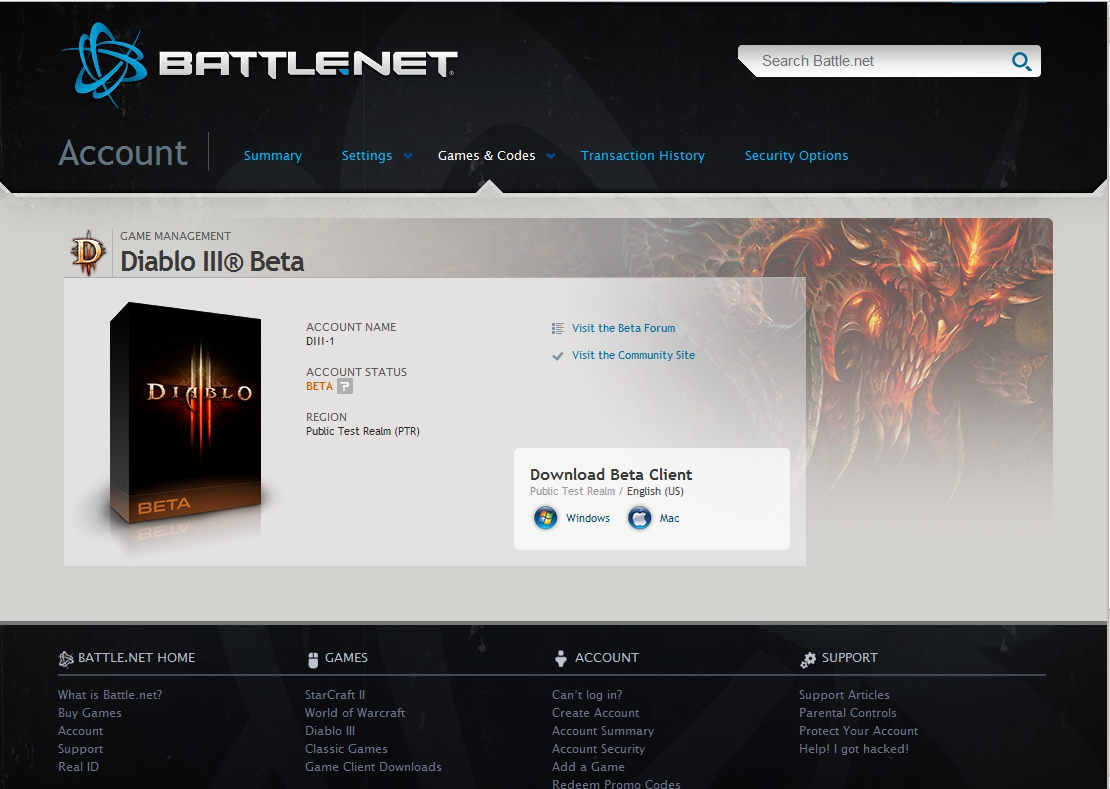Click the Games footer mouse icon

[x=313, y=660]
